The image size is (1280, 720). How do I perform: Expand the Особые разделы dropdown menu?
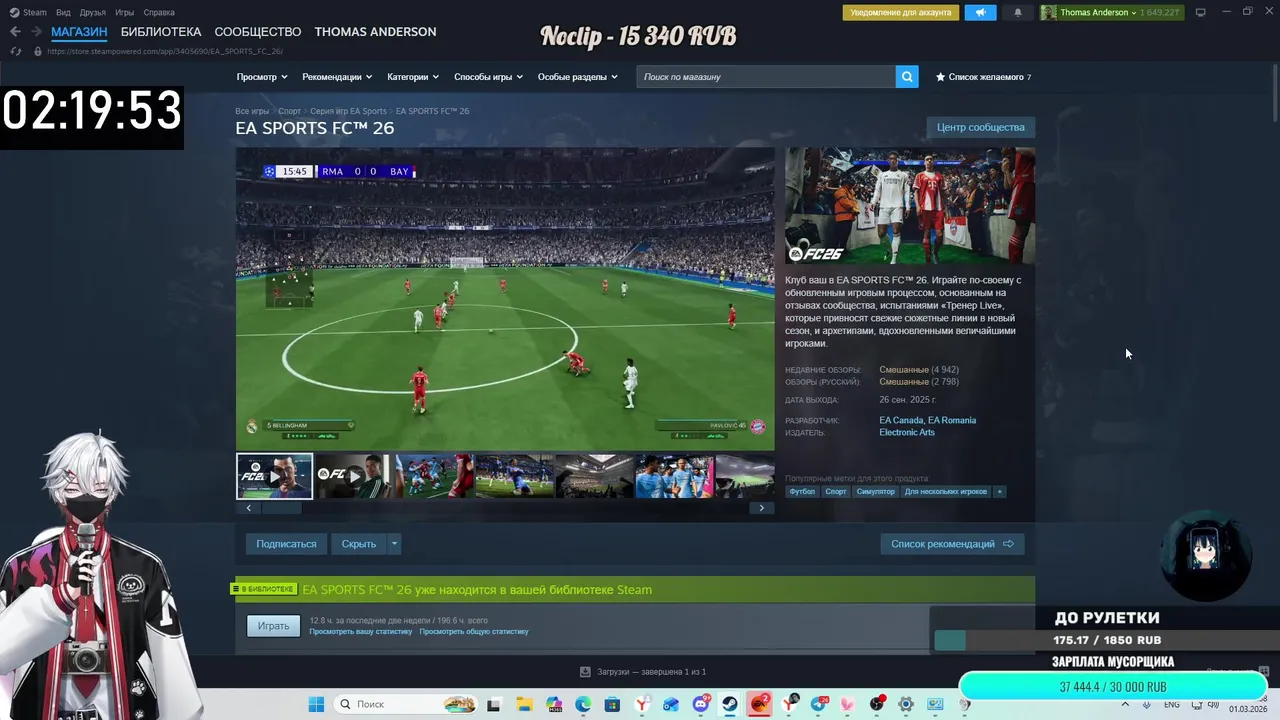(578, 77)
